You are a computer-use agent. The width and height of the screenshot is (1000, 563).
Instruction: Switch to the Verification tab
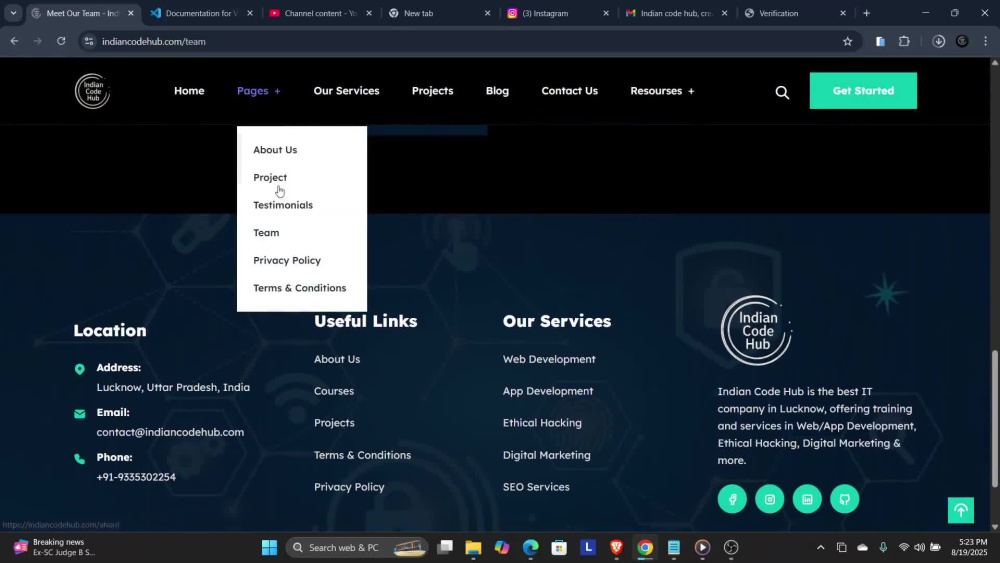(x=795, y=13)
